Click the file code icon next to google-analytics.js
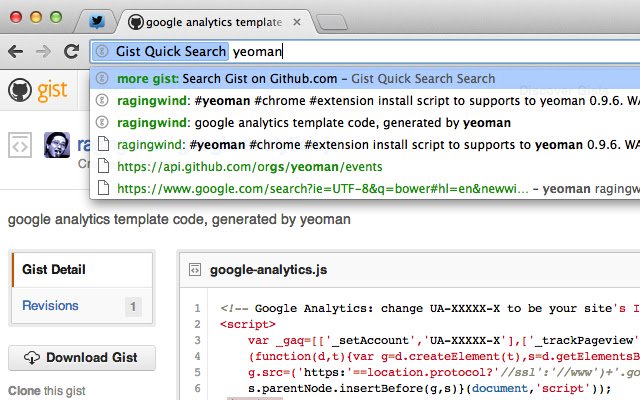Screen dimensions: 640x400 pyautogui.click(x=195, y=270)
